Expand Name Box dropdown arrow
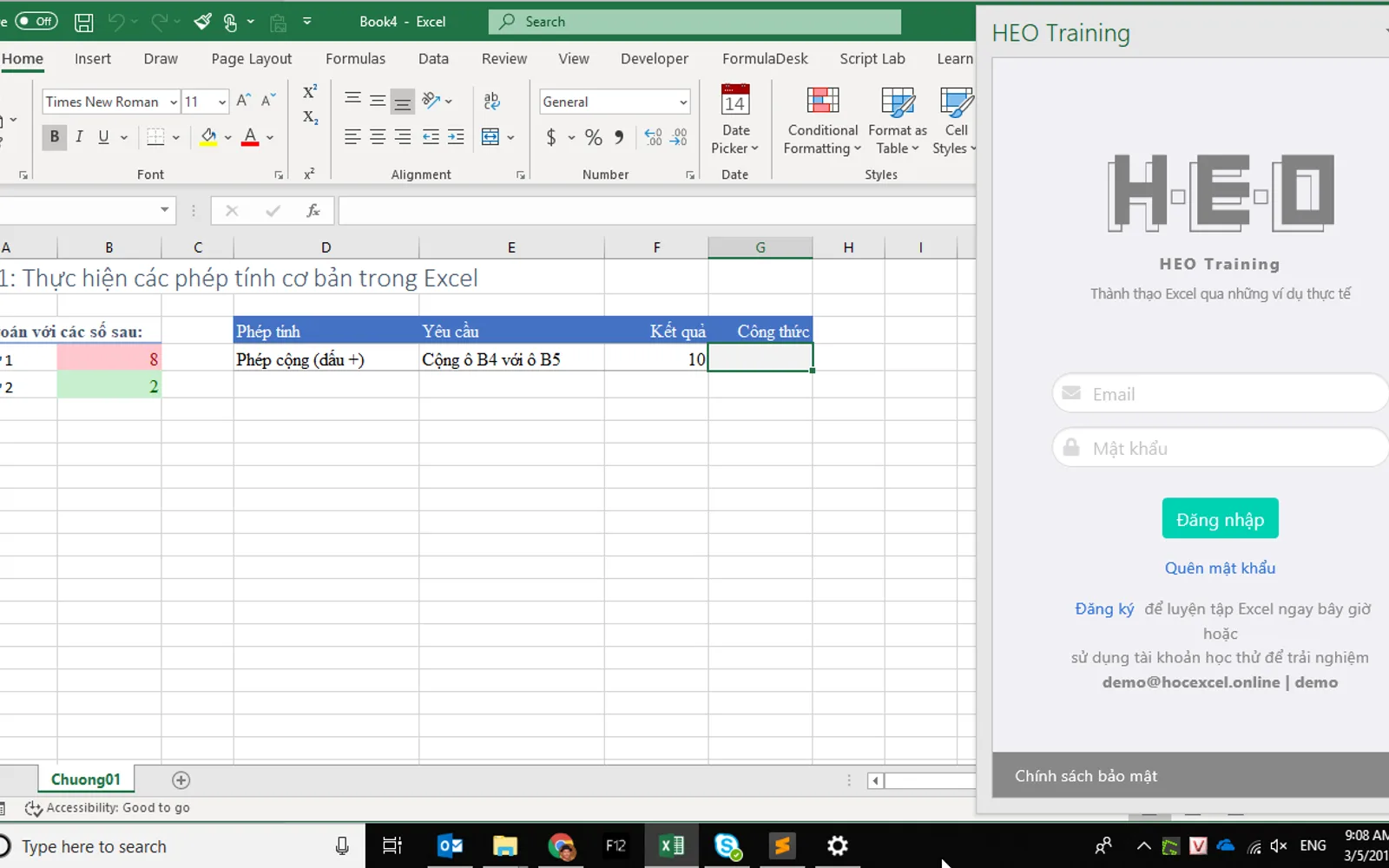The height and width of the screenshot is (868, 1389). tap(164, 210)
